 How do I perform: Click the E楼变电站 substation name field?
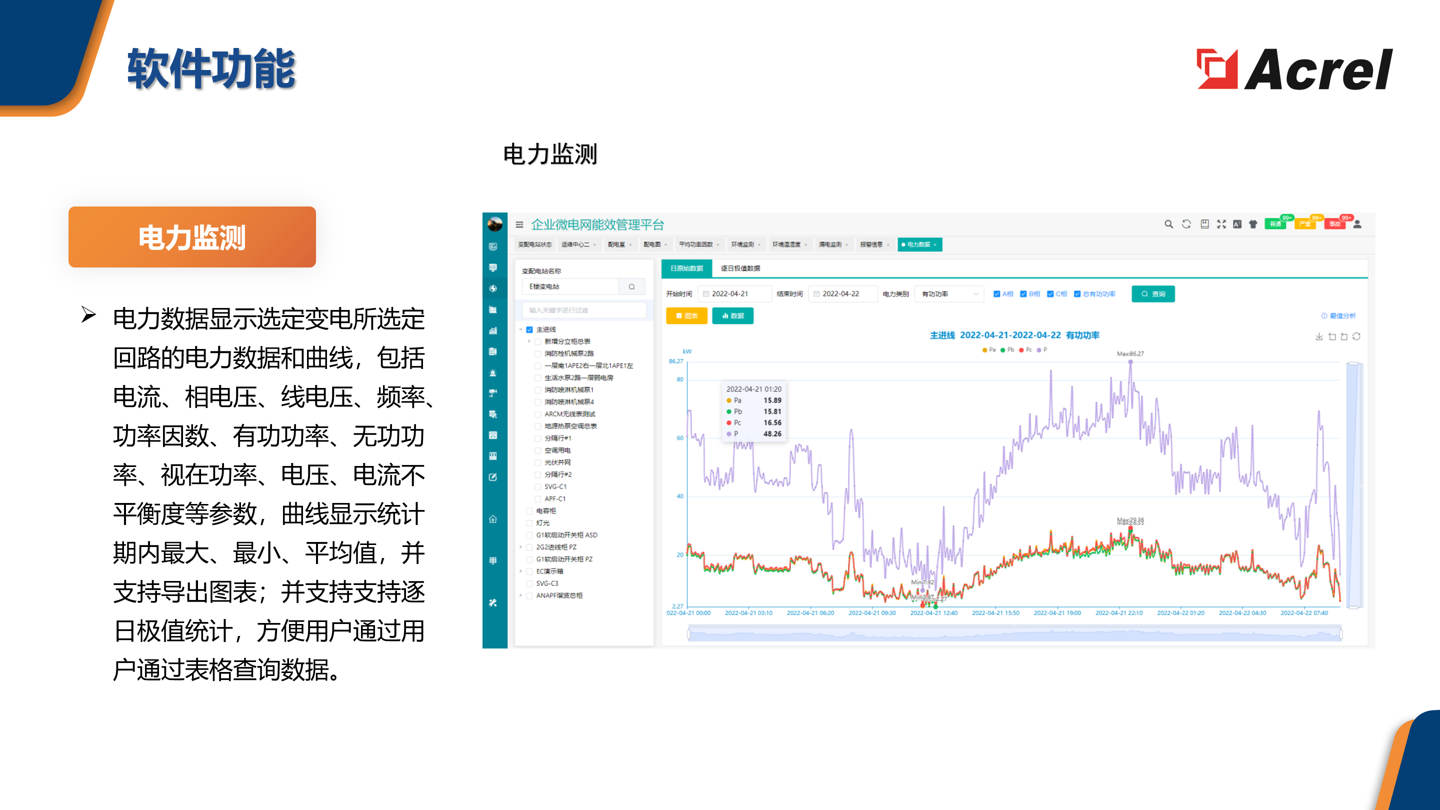(570, 287)
